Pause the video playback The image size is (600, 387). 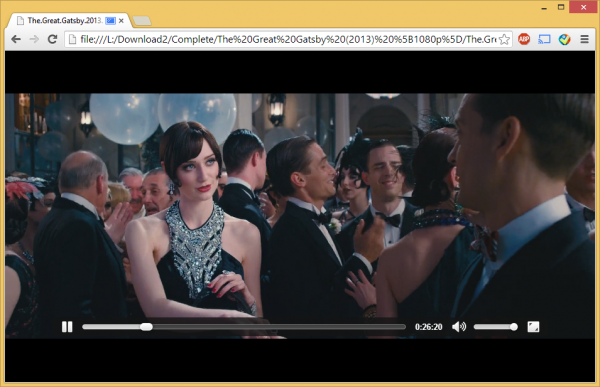(67, 327)
